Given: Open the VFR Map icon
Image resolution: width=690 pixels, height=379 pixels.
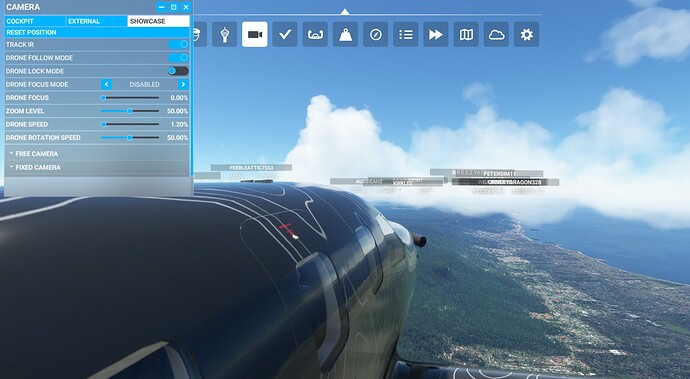Looking at the screenshot, I should click(x=466, y=34).
